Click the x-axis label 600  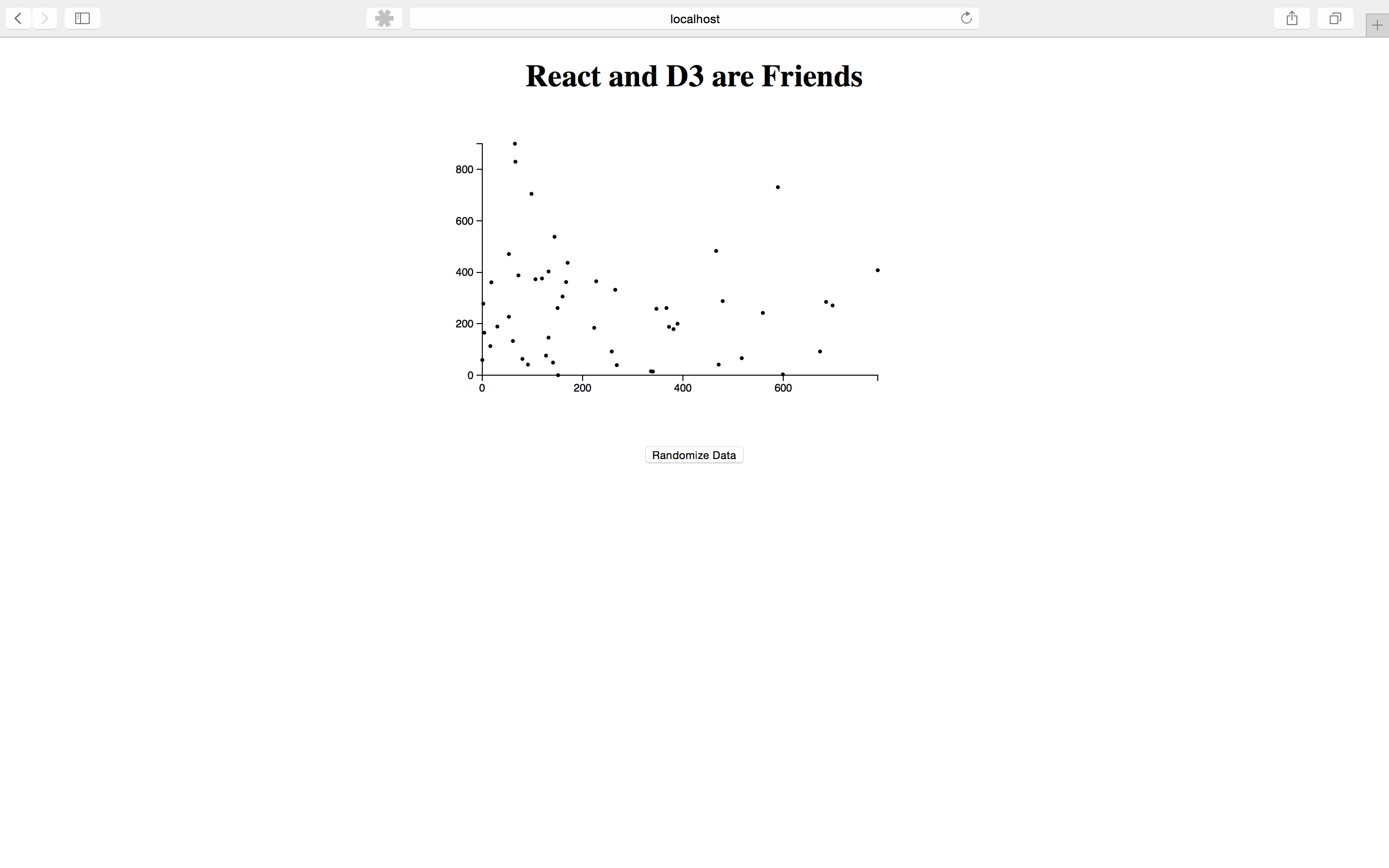click(x=783, y=388)
